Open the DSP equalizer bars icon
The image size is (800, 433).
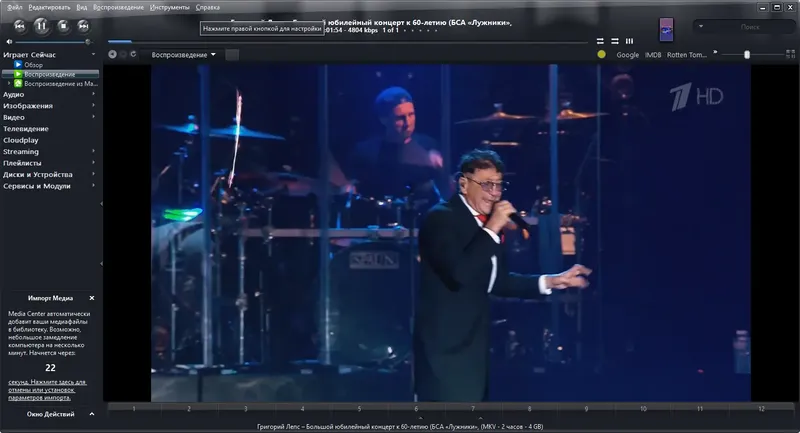pyautogui.click(x=630, y=41)
